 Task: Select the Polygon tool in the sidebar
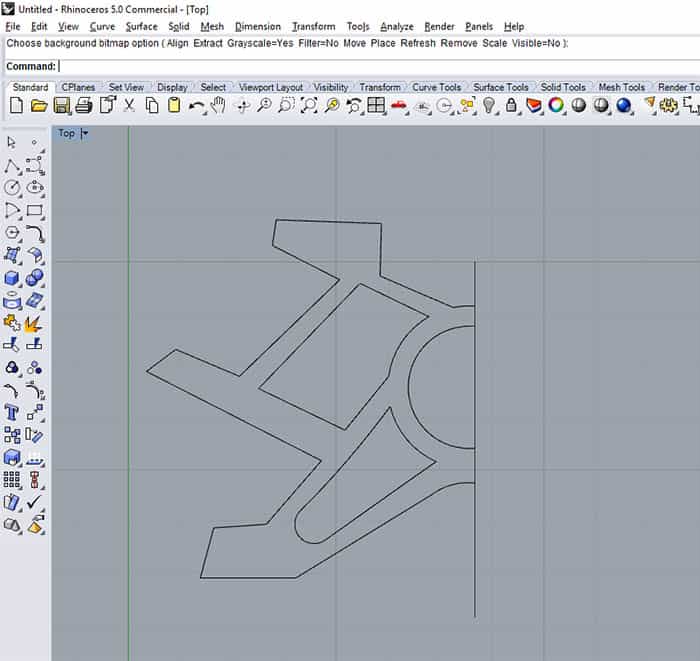(x=12, y=233)
